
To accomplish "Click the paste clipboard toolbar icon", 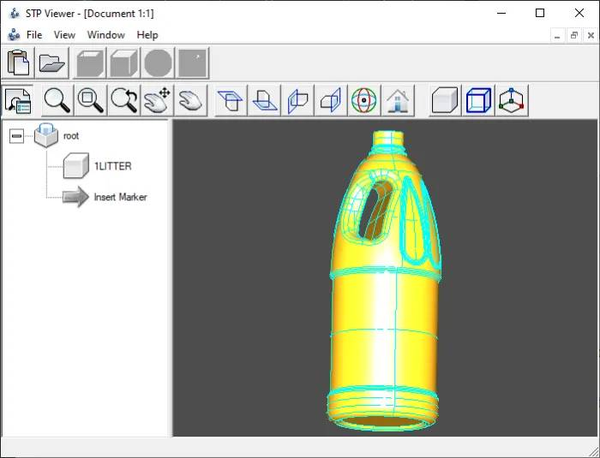I will coord(18,63).
